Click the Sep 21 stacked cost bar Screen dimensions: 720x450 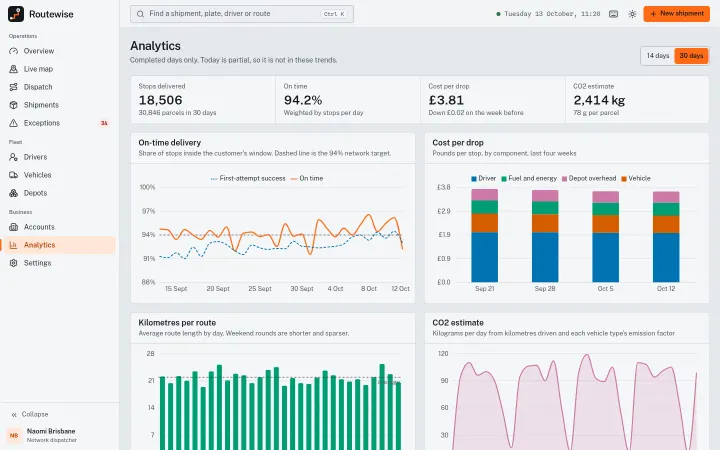click(x=484, y=235)
